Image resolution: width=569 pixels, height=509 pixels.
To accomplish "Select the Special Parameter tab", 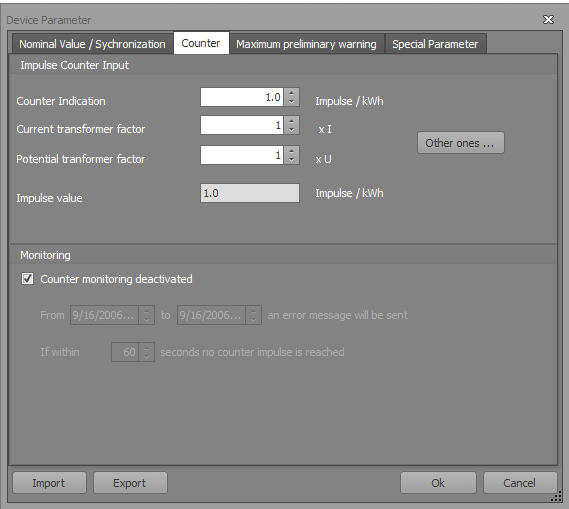I will [x=435, y=44].
